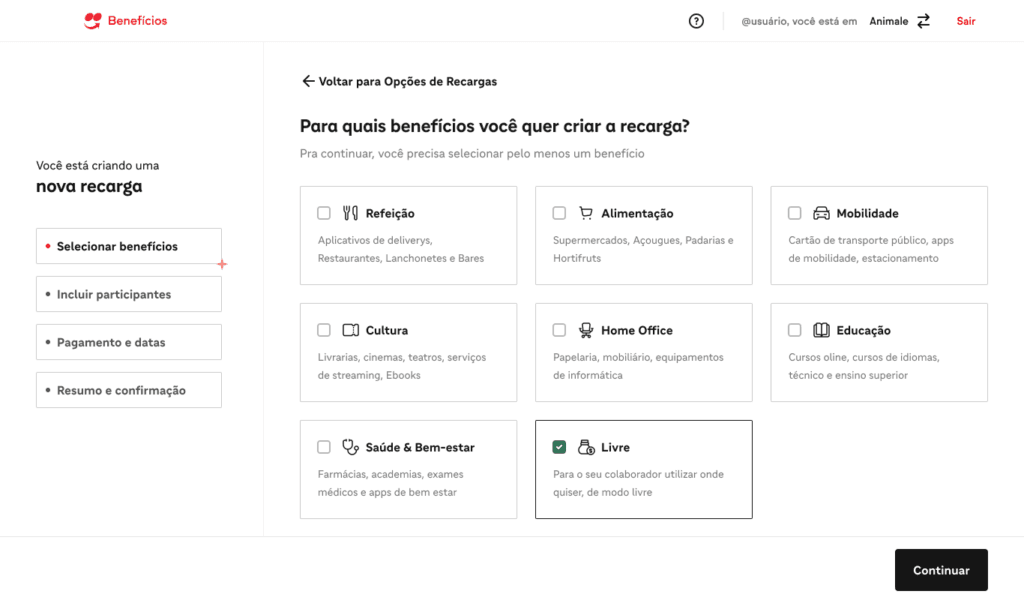The height and width of the screenshot is (603, 1024).
Task: Click the Mobilidade card description text
Action: [871, 249]
